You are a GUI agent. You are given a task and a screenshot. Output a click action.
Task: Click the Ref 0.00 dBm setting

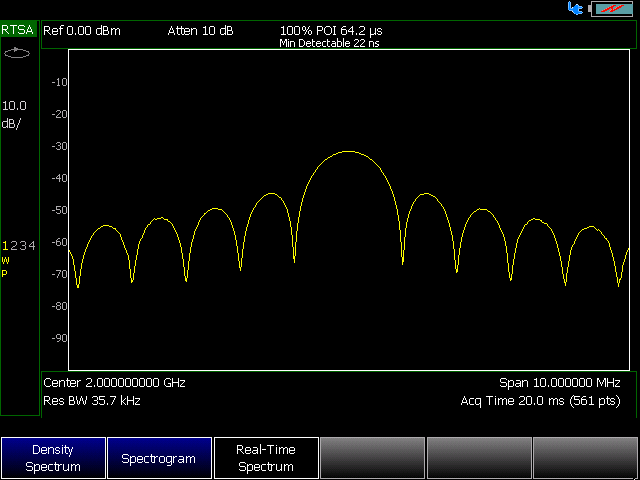(82, 31)
